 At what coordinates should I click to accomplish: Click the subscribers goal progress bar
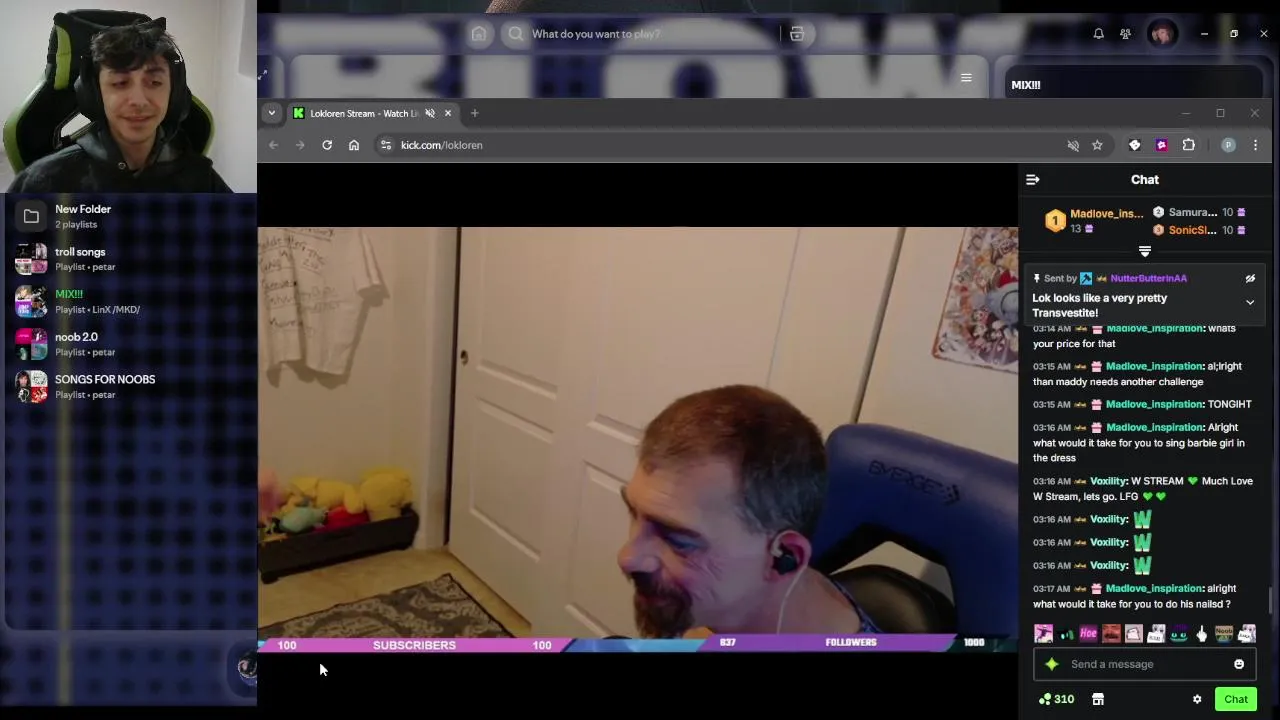[415, 645]
